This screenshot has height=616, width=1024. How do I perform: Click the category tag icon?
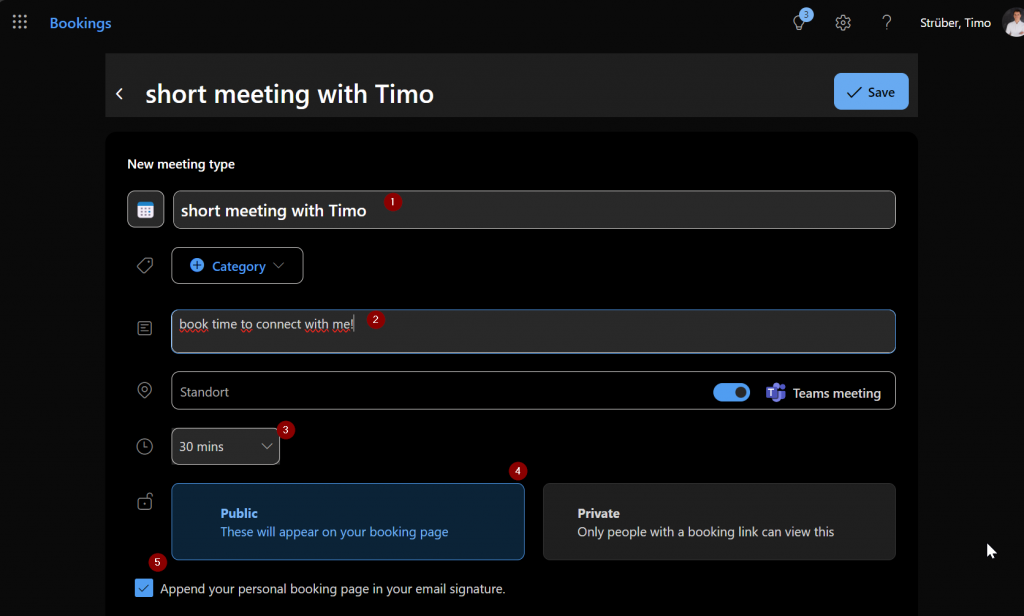tap(145, 266)
